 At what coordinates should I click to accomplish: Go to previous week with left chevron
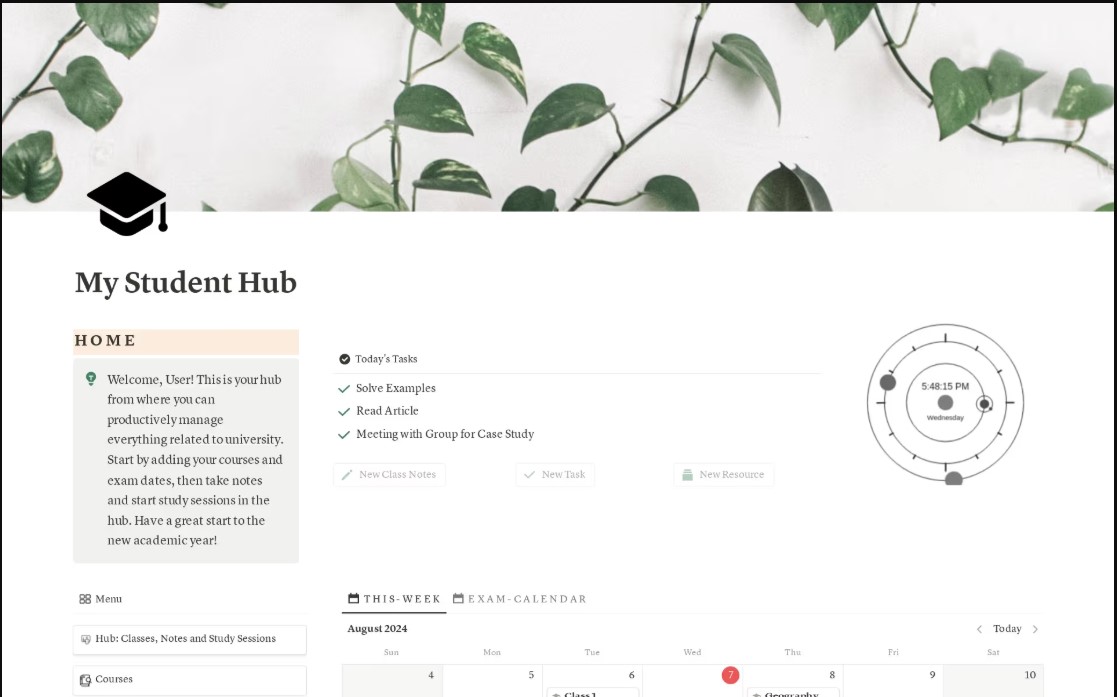tap(979, 629)
